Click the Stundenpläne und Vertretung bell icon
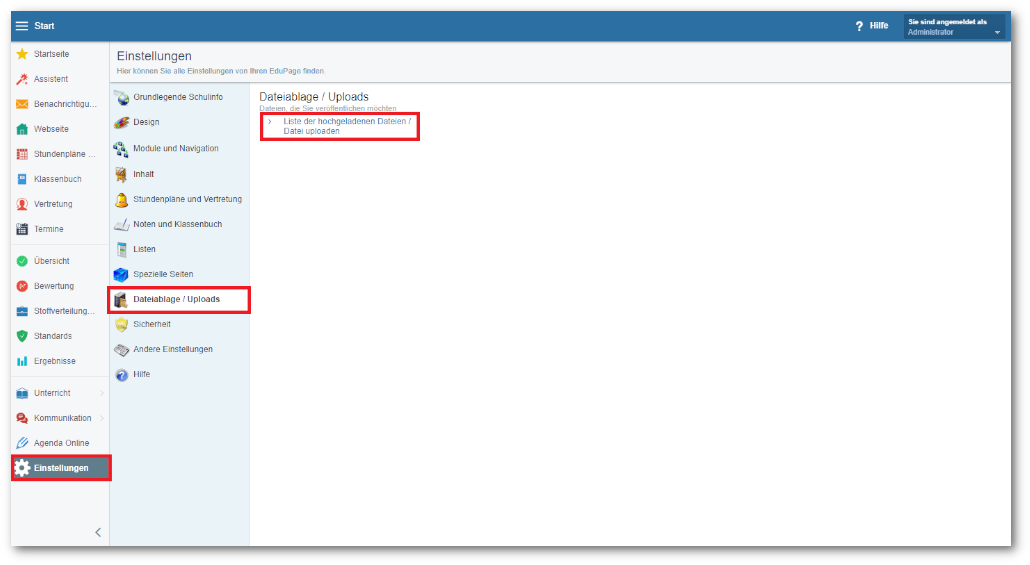Viewport: 1030px width, 565px height. tap(122, 199)
